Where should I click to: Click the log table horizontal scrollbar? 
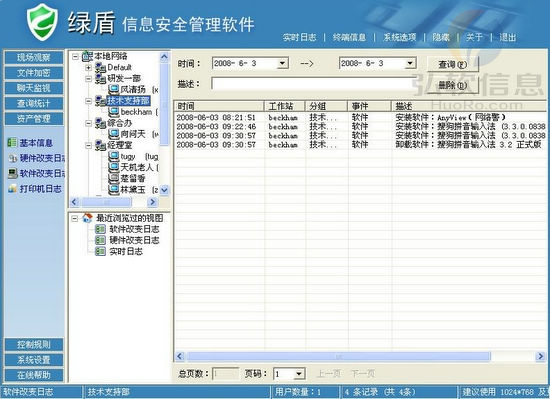[360, 356]
